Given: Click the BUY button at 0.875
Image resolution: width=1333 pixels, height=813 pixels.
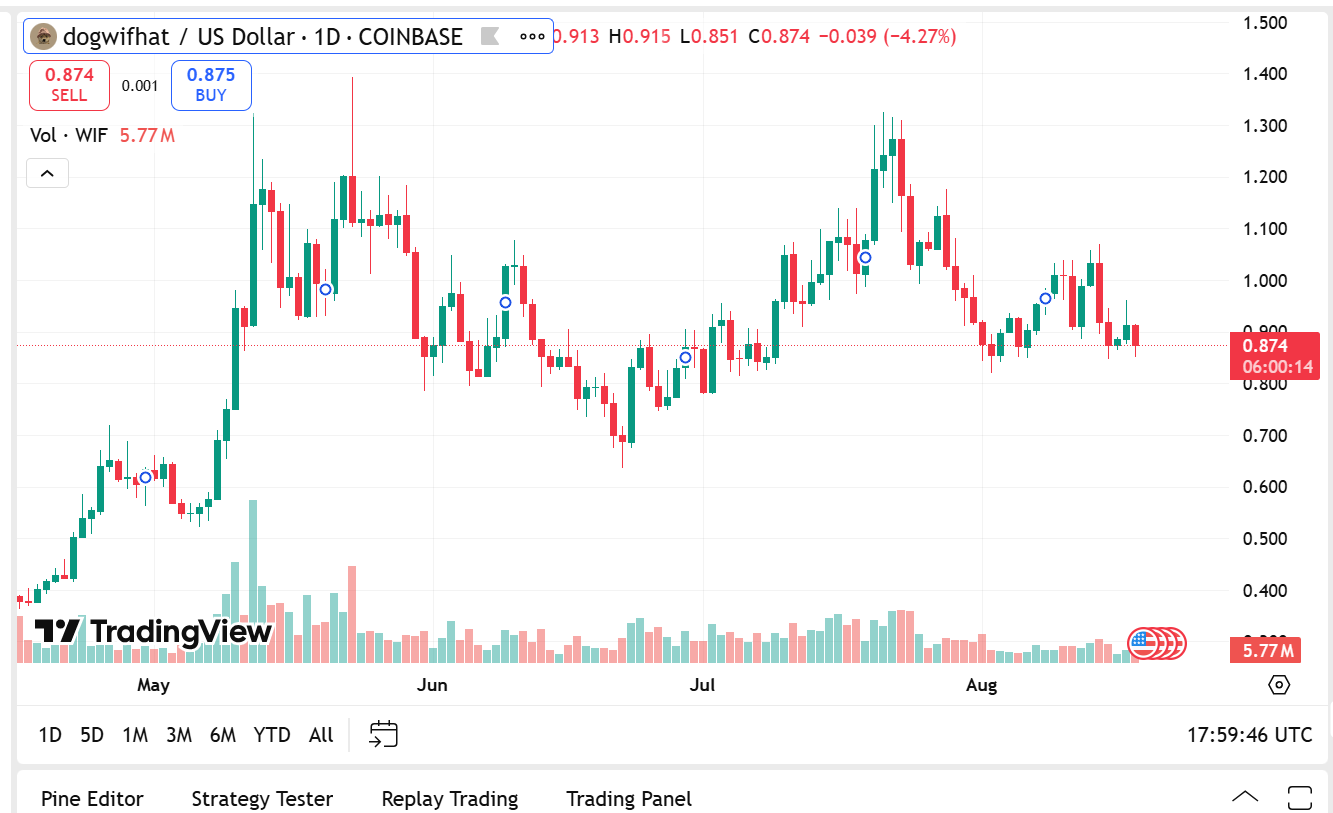Looking at the screenshot, I should (x=211, y=85).
